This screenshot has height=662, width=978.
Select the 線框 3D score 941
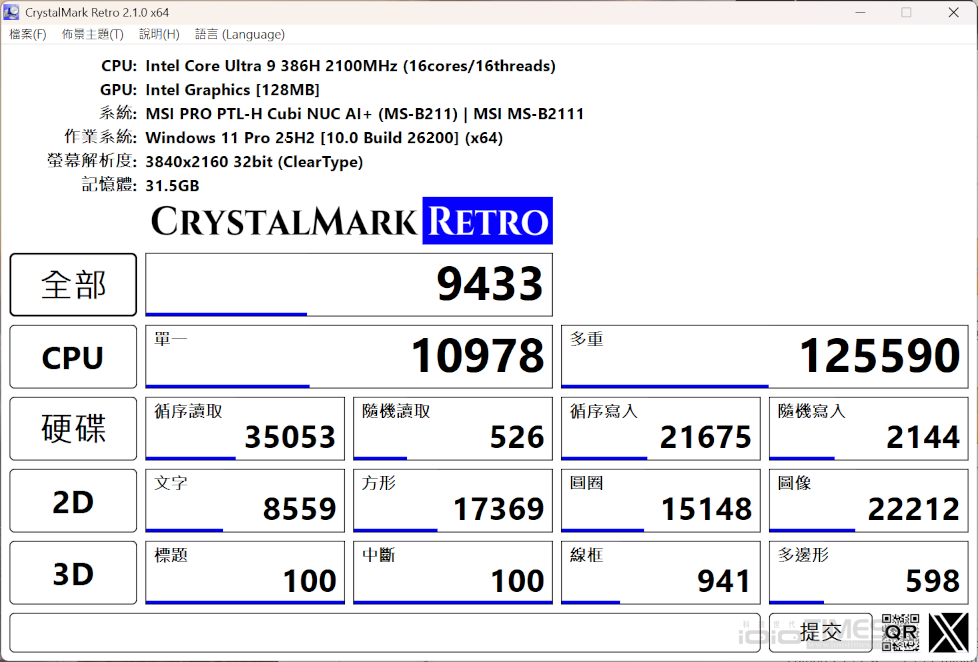(x=661, y=573)
